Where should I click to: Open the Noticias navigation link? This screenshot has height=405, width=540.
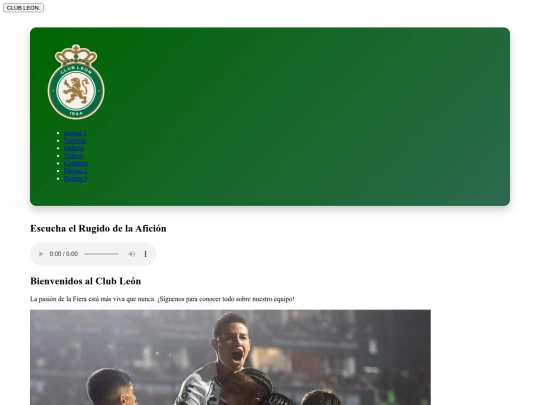(75, 141)
